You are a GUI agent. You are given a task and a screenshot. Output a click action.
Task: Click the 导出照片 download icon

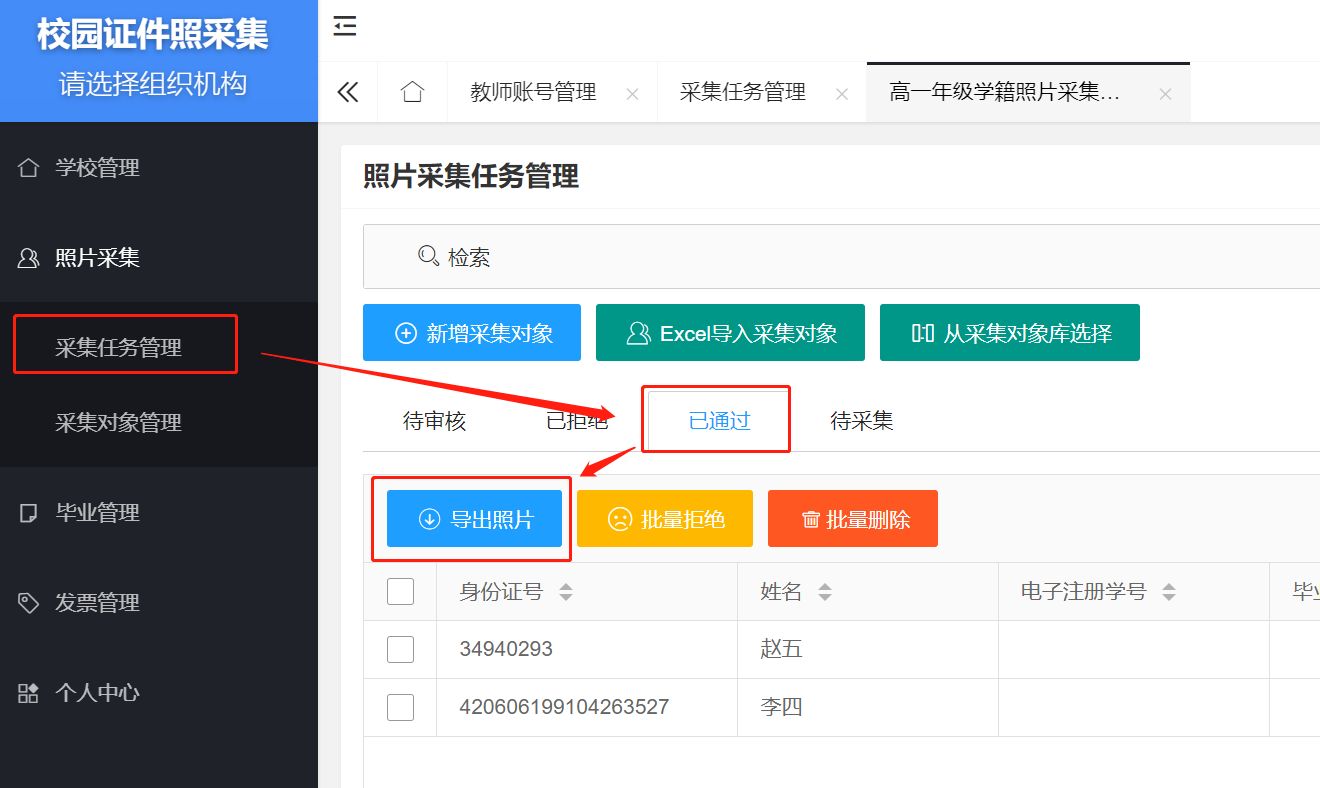point(428,518)
